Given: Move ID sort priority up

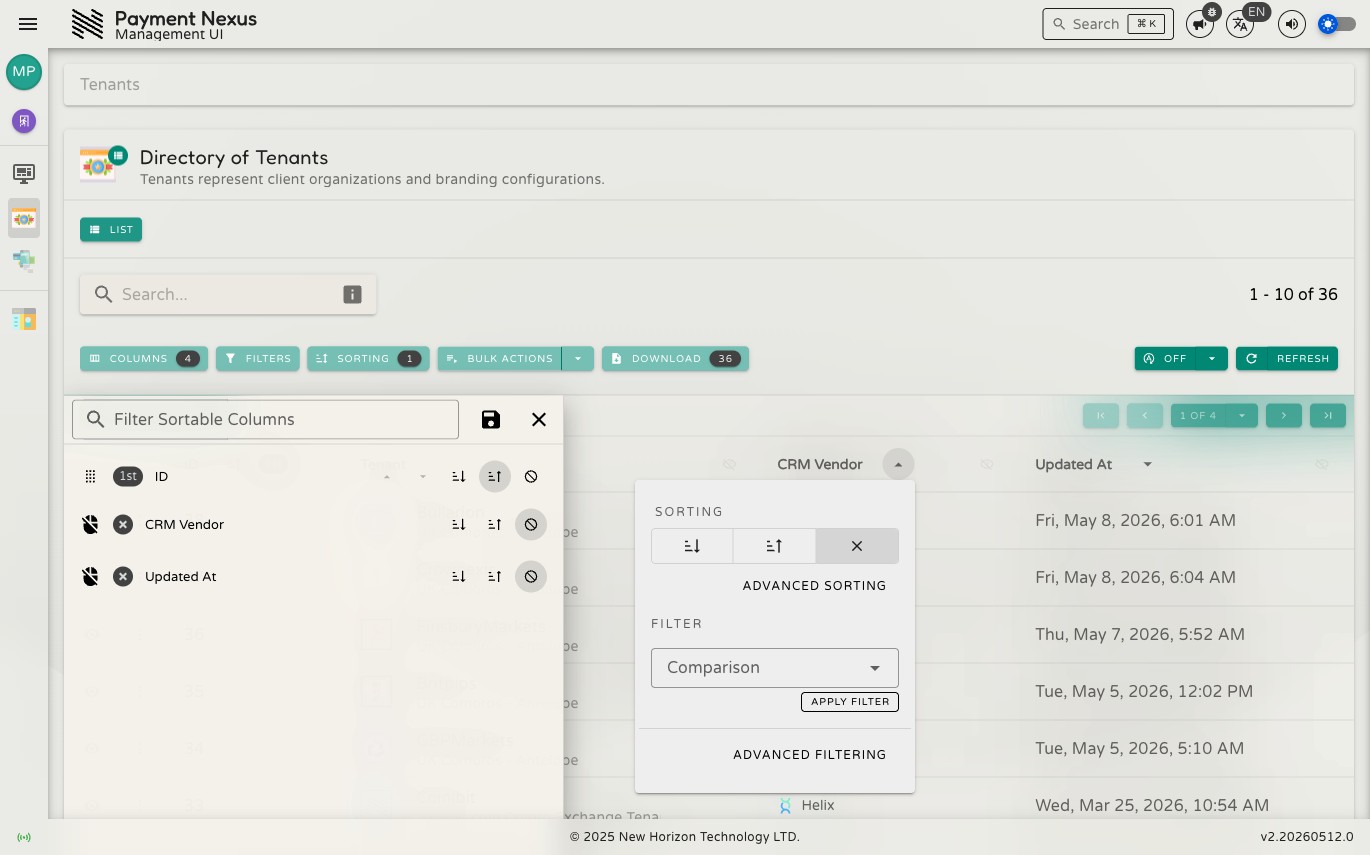Looking at the screenshot, I should point(387,477).
